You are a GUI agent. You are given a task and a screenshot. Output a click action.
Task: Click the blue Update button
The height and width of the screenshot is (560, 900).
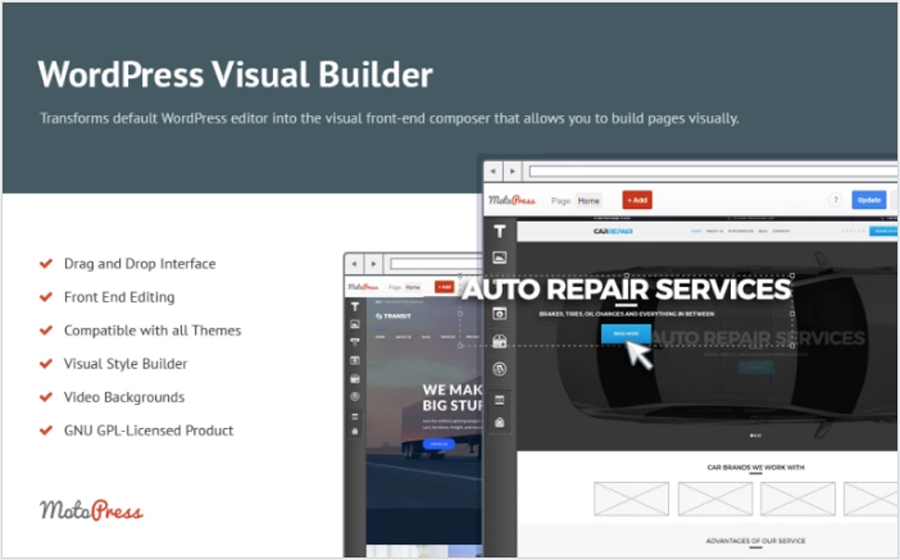[868, 200]
